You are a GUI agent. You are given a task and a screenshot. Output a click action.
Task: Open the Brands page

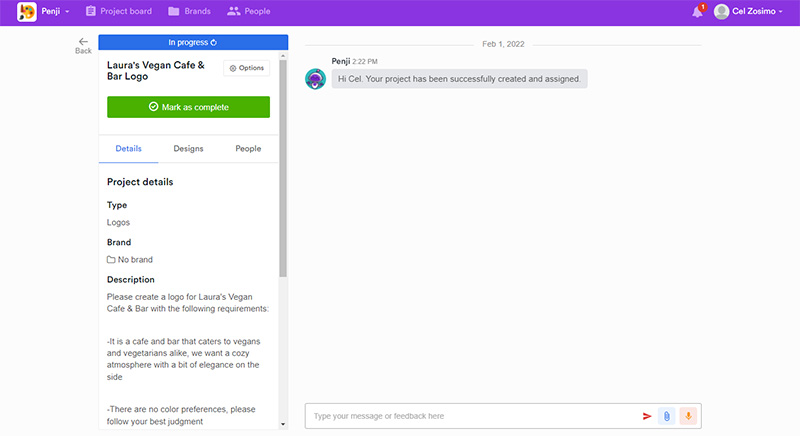189,11
